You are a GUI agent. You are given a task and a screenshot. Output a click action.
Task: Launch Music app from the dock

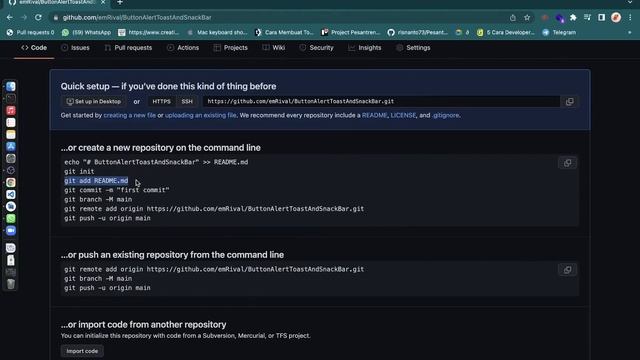coord(11,111)
